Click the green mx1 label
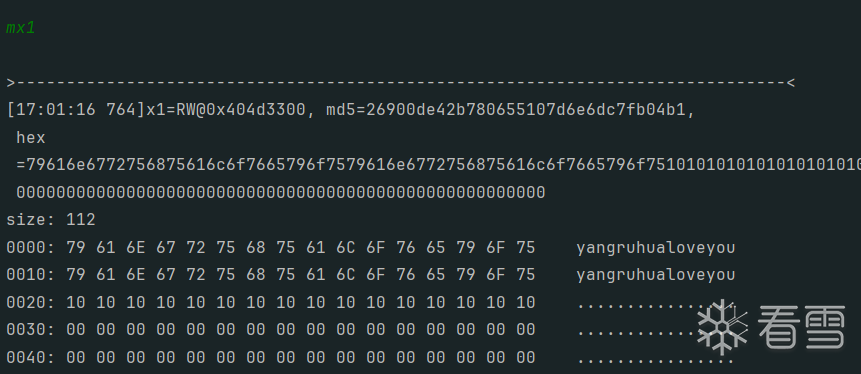Viewport: 861px width, 374px height. click(21, 28)
